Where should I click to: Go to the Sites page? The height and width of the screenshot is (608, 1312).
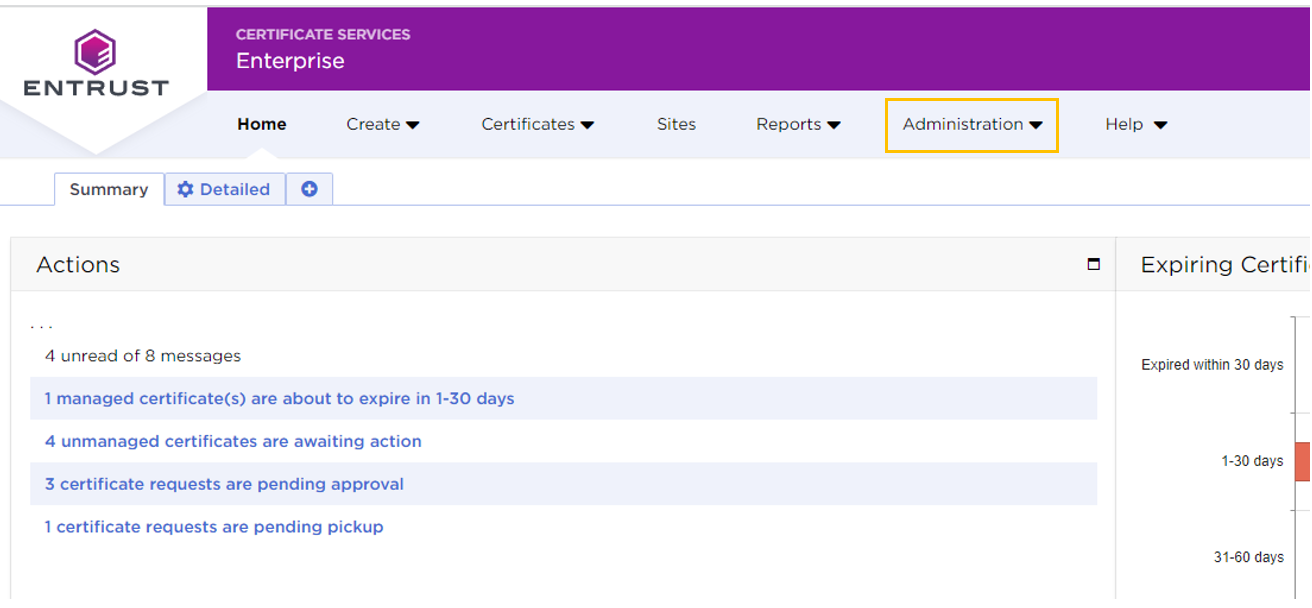click(x=676, y=124)
